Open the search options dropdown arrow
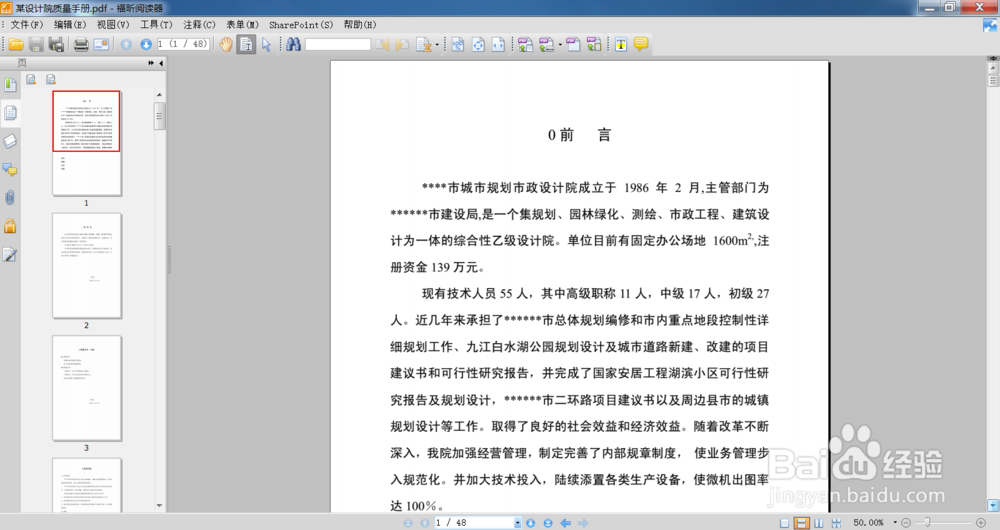The image size is (1000, 530). point(437,45)
